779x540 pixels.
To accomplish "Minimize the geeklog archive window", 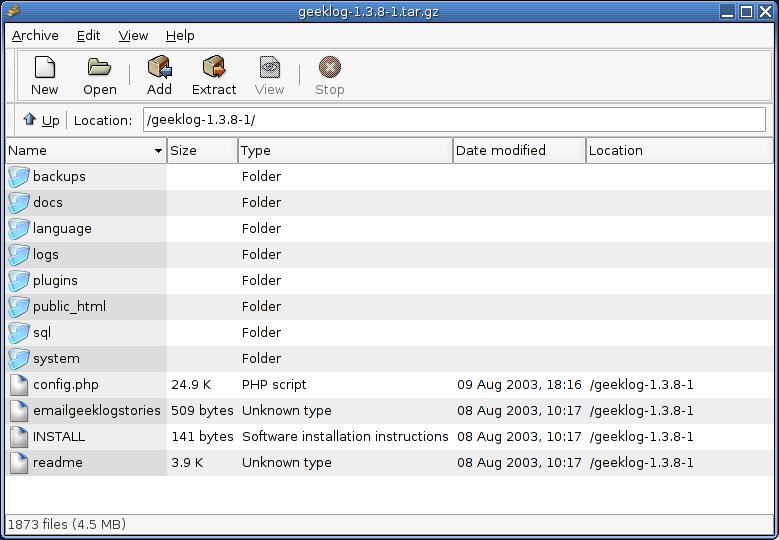I will click(x=727, y=11).
